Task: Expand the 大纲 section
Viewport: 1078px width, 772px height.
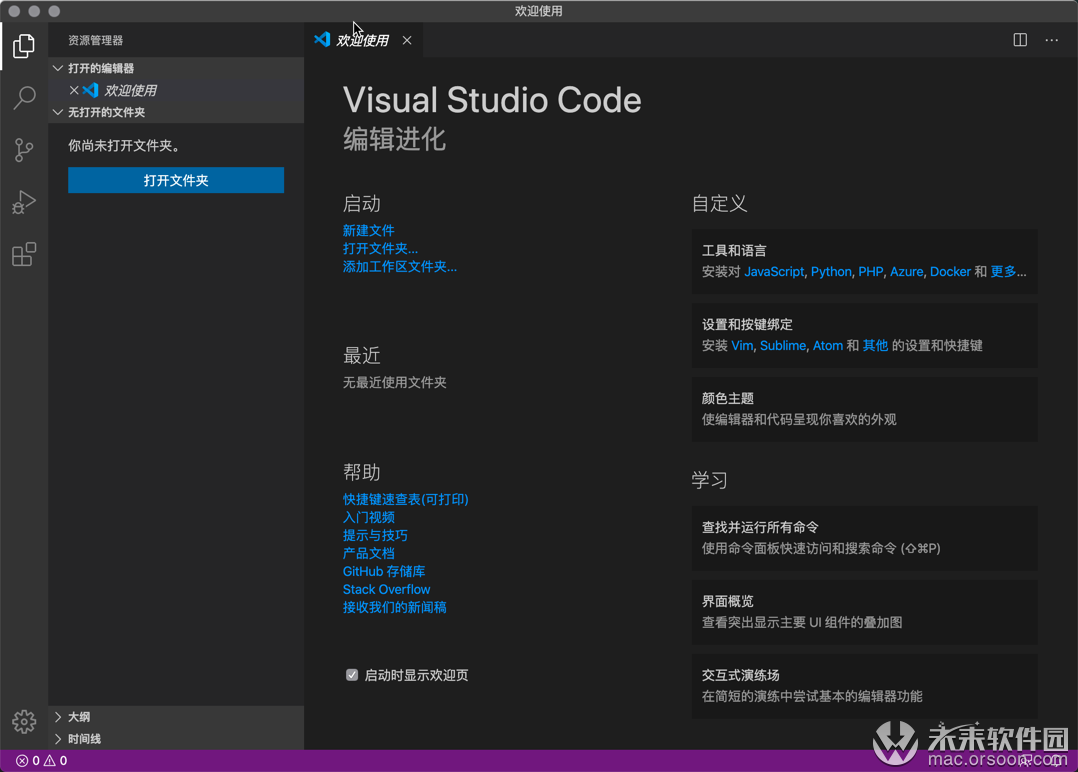Action: 176,716
